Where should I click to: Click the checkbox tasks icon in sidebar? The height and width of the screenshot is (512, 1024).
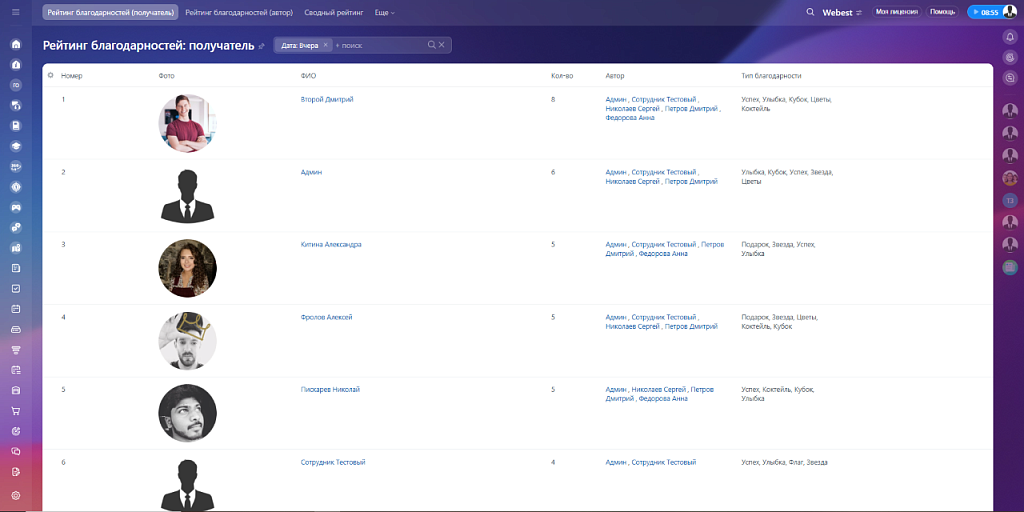click(15, 288)
